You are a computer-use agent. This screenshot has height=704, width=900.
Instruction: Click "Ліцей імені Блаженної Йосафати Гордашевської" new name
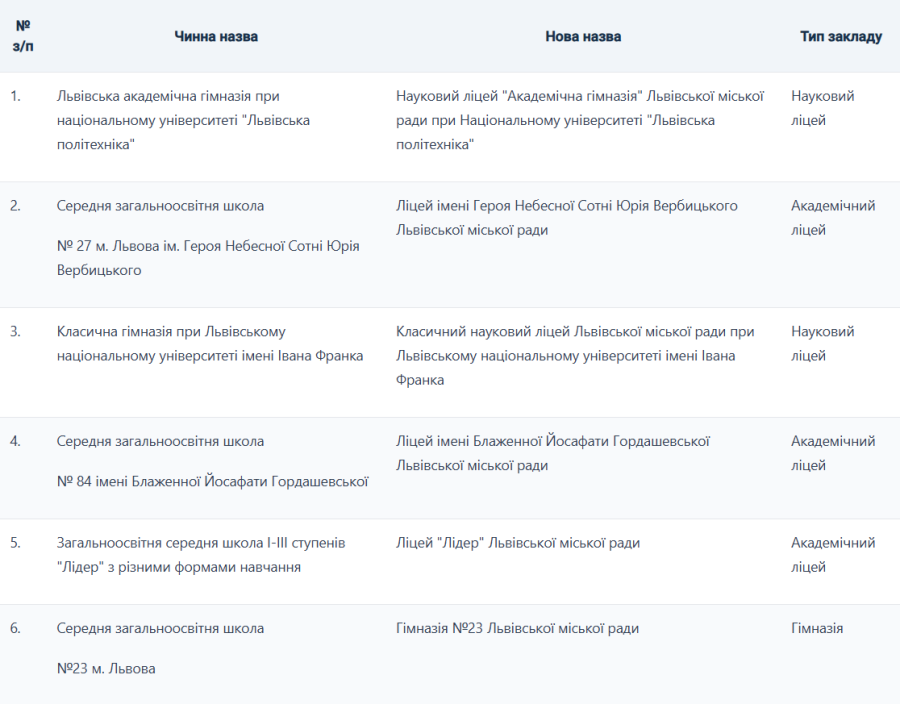tap(553, 453)
